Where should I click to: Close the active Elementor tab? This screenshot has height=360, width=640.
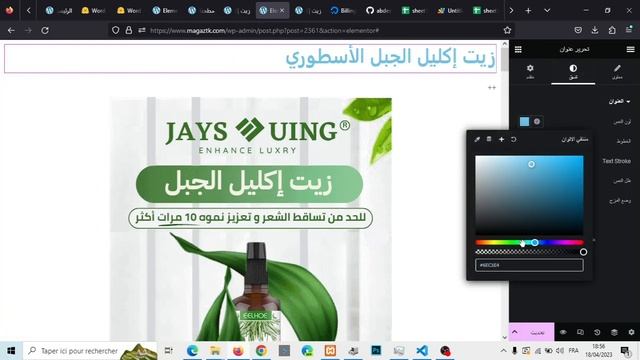tap(282, 11)
